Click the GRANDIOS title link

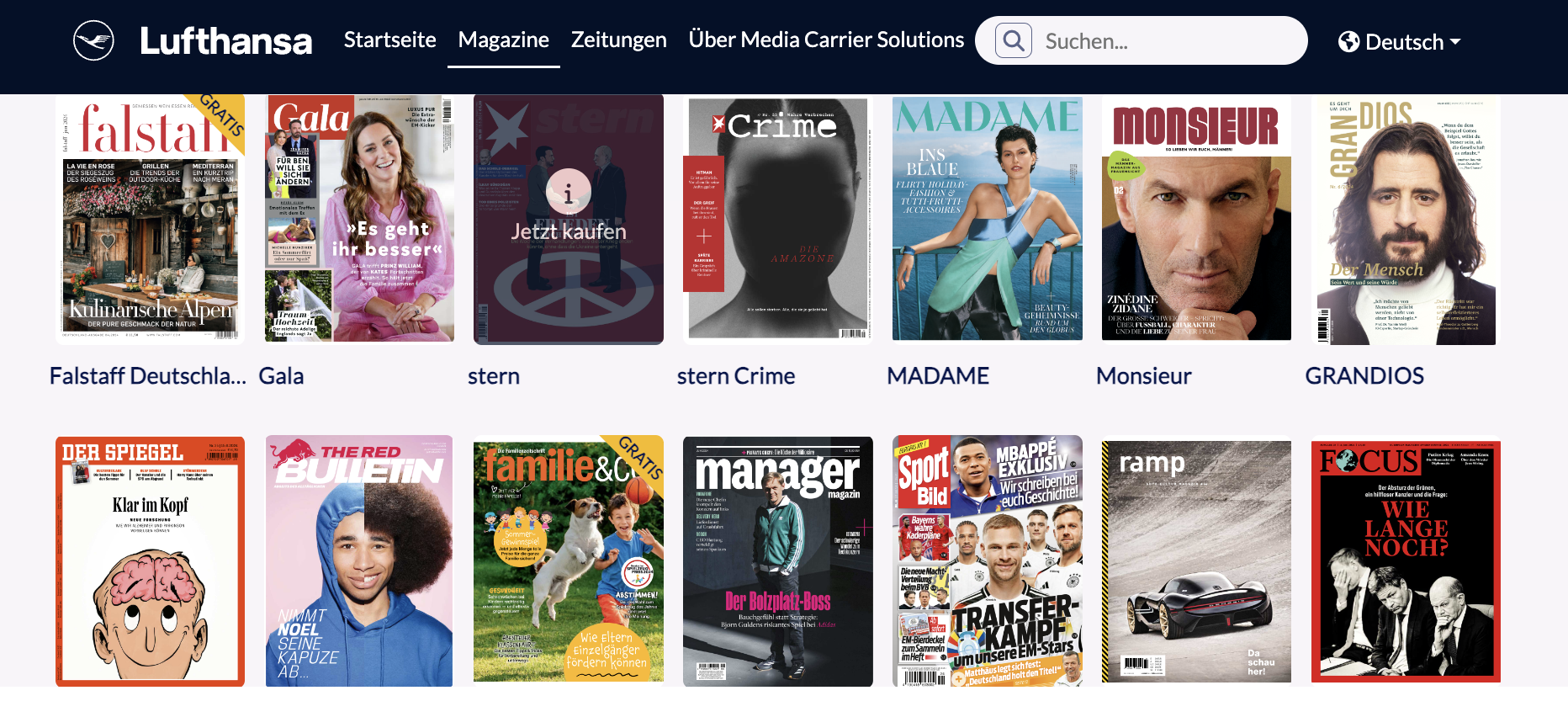click(1364, 376)
